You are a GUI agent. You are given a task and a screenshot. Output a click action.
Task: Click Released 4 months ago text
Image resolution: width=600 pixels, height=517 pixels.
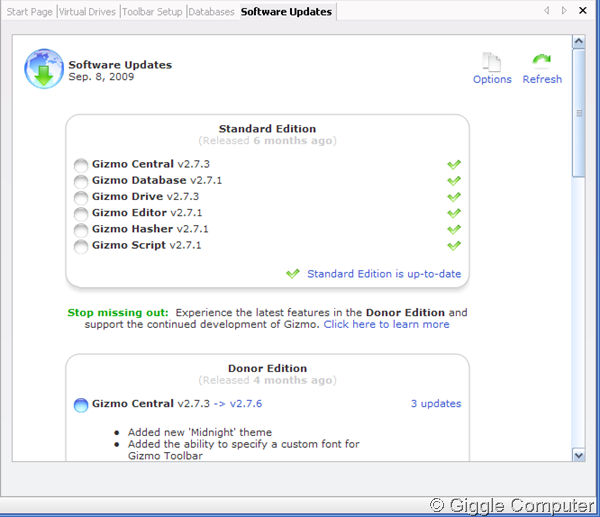[x=267, y=380]
